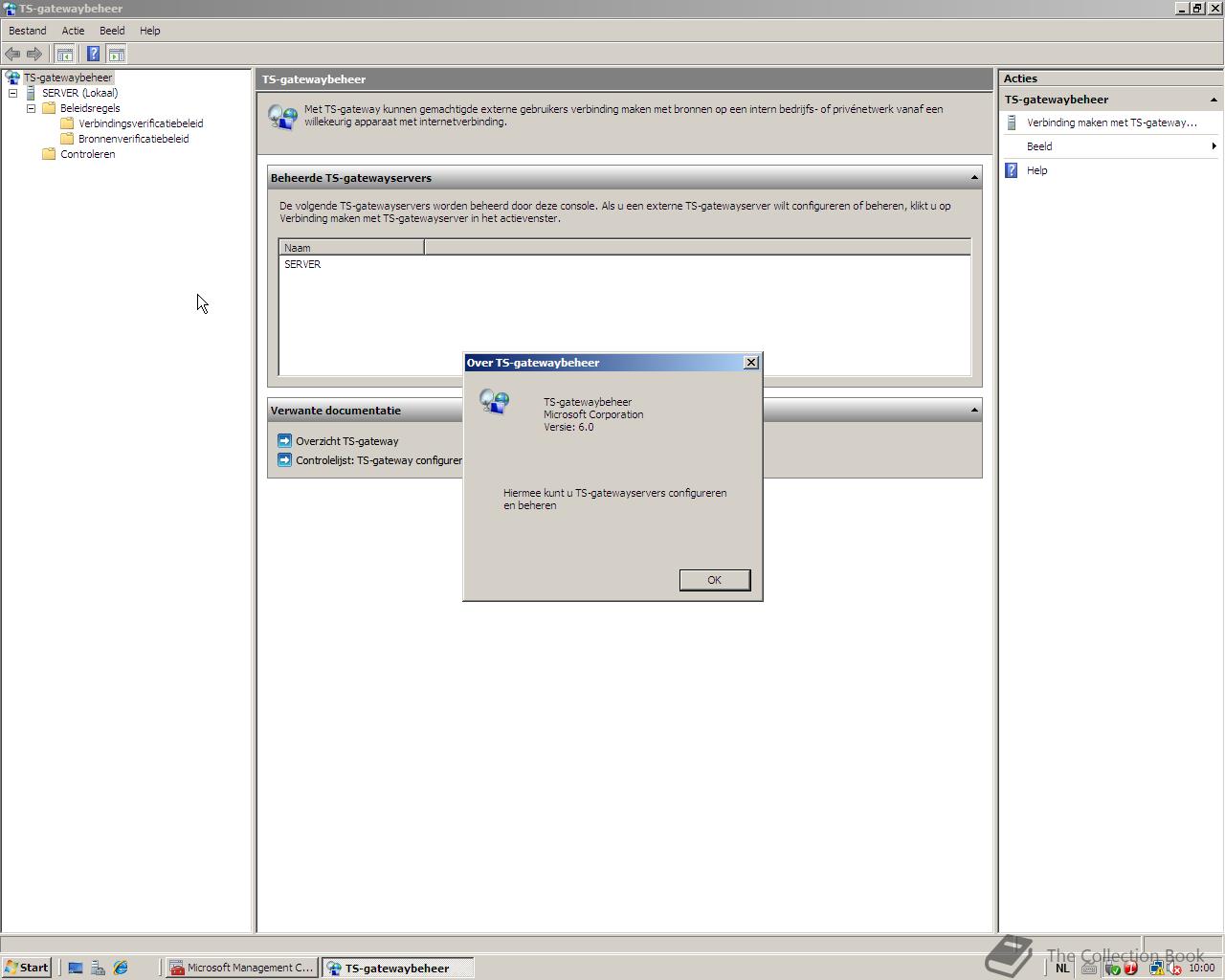Click the TS-gatewaybeheer taskbar button

pos(398,968)
